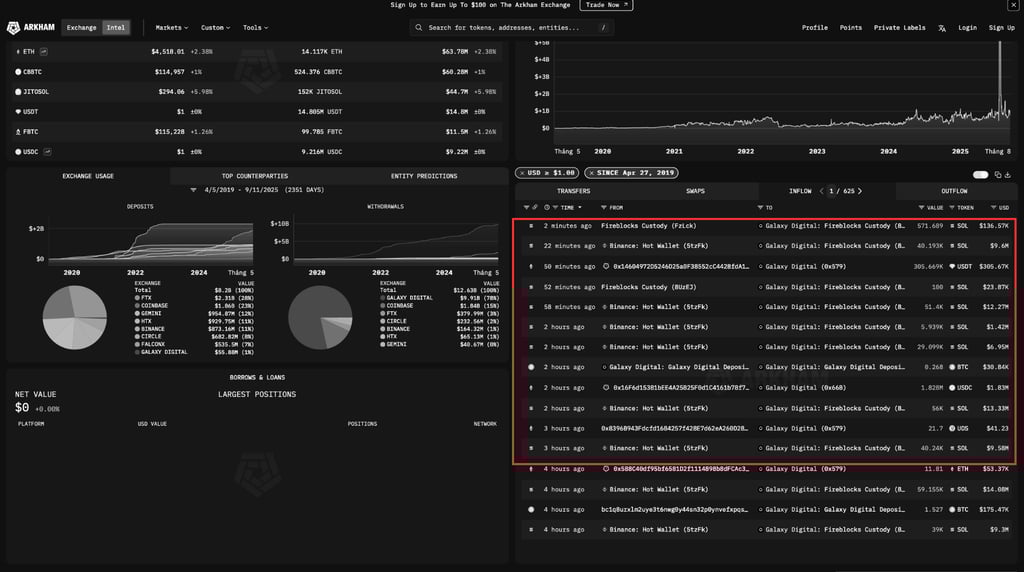Switch to Exchange mode
Viewport: 1024px width, 572px height.
[x=82, y=27]
